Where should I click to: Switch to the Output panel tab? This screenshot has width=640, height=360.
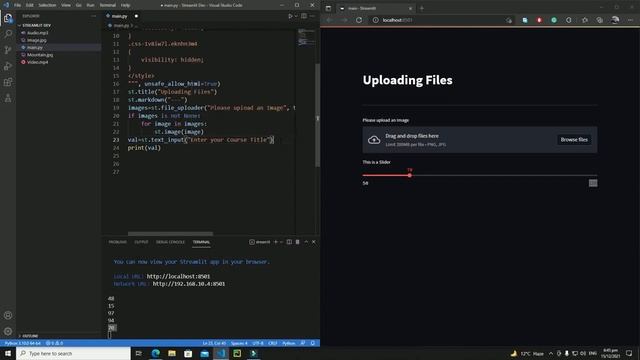(141, 242)
